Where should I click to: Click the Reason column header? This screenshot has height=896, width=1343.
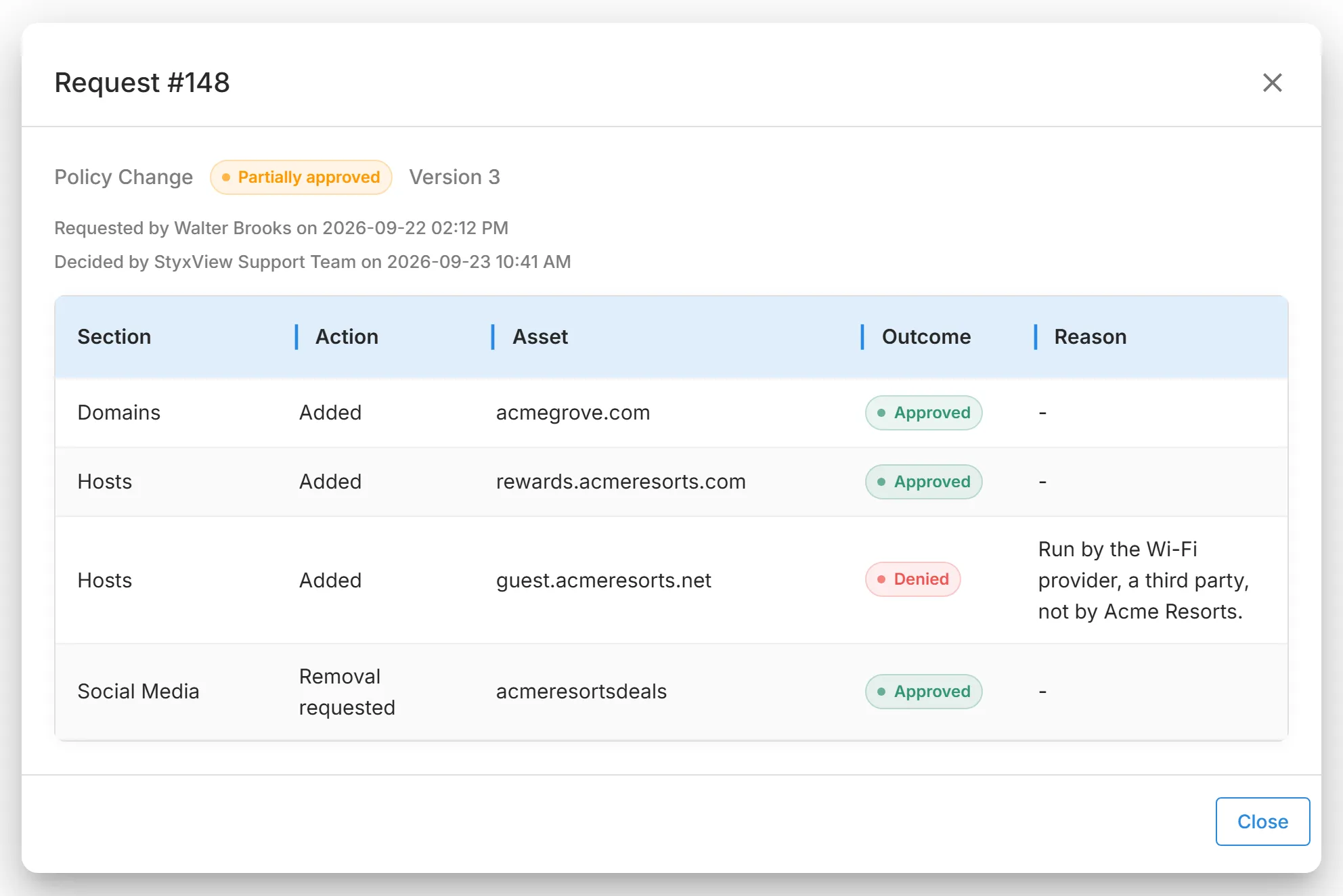(1090, 337)
